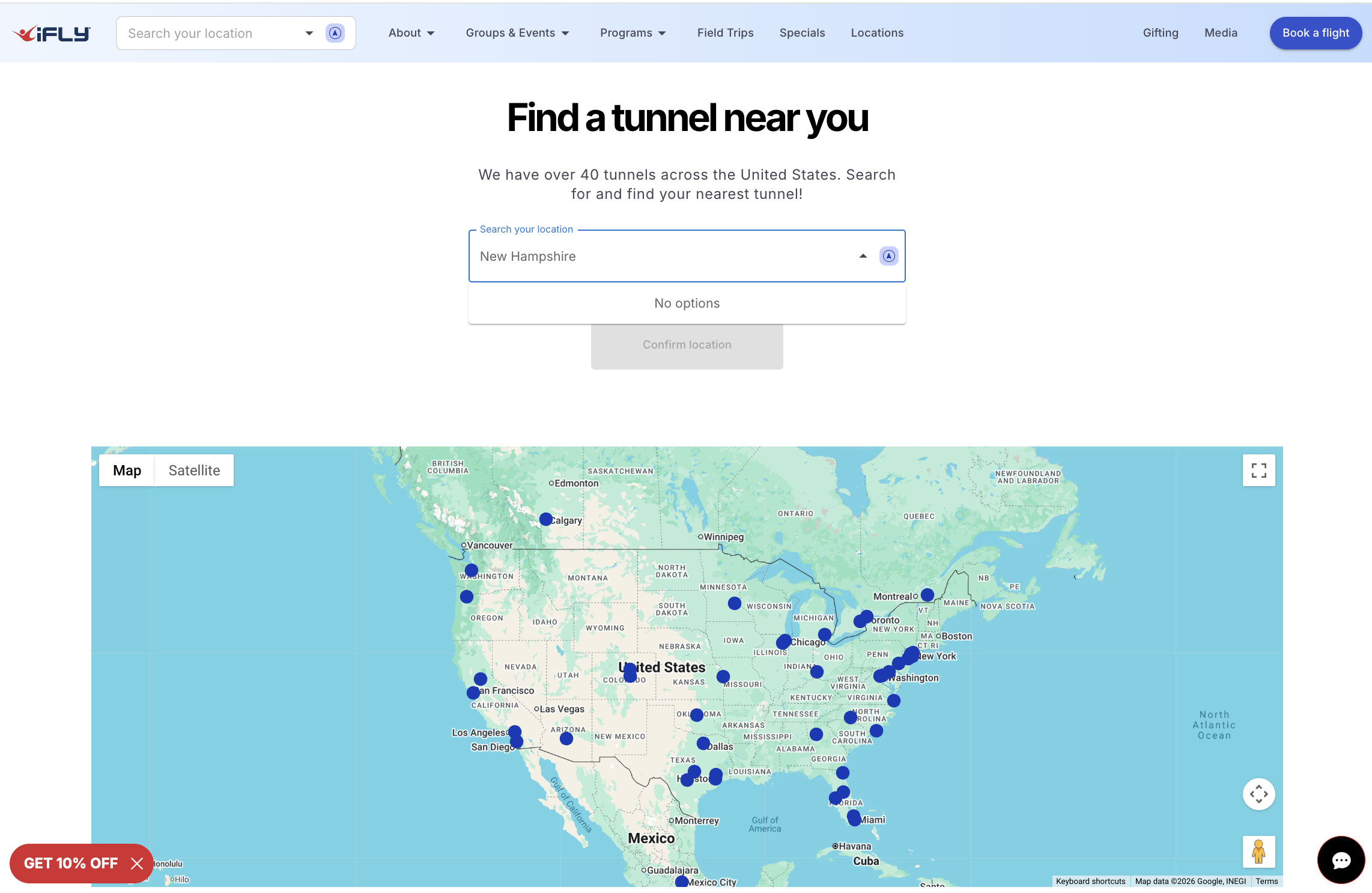
Task: Select the Calgary tunnel marker
Action: pos(546,519)
